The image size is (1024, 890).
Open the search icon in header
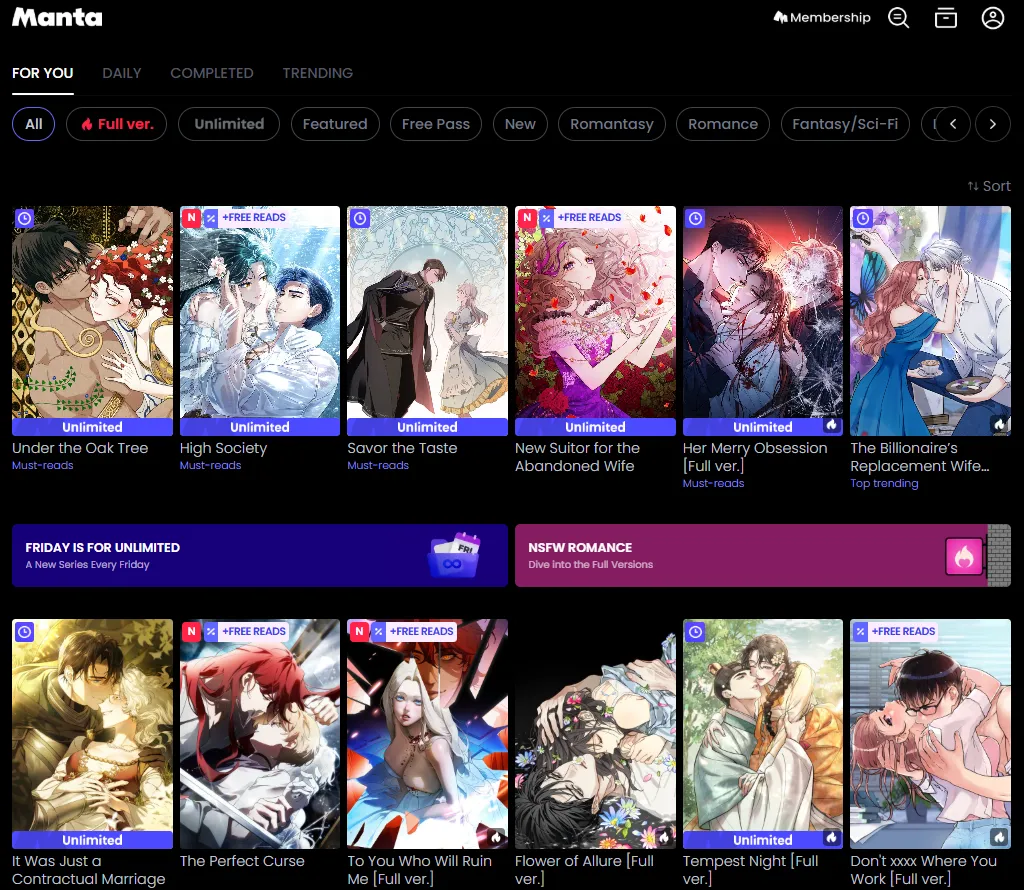[x=898, y=18]
